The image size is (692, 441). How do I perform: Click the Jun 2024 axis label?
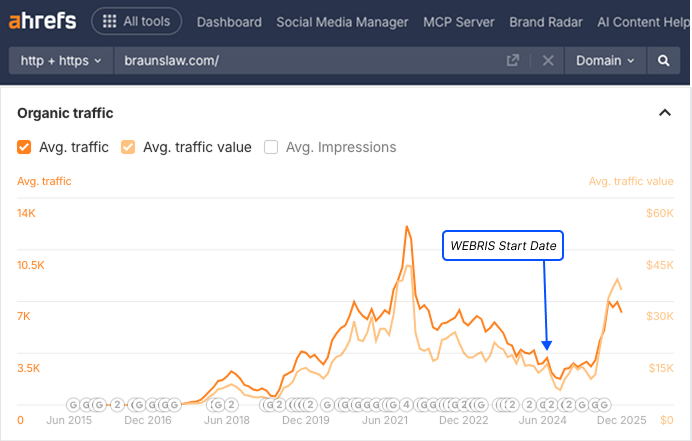point(542,420)
